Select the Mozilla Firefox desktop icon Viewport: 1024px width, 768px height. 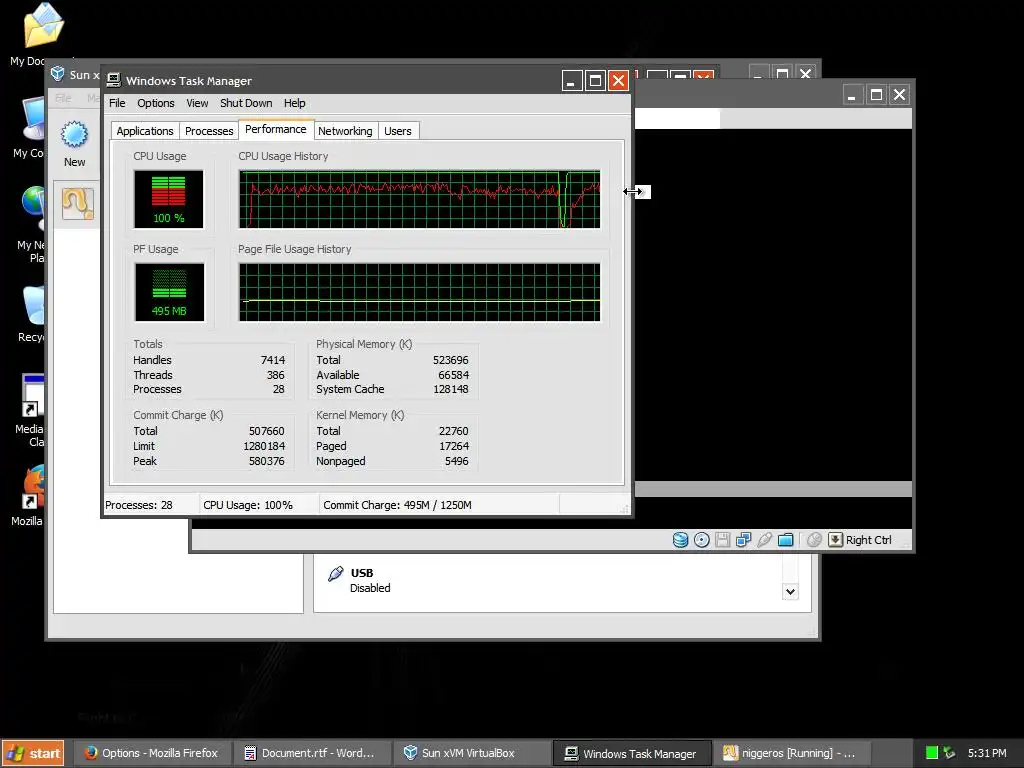click(33, 487)
